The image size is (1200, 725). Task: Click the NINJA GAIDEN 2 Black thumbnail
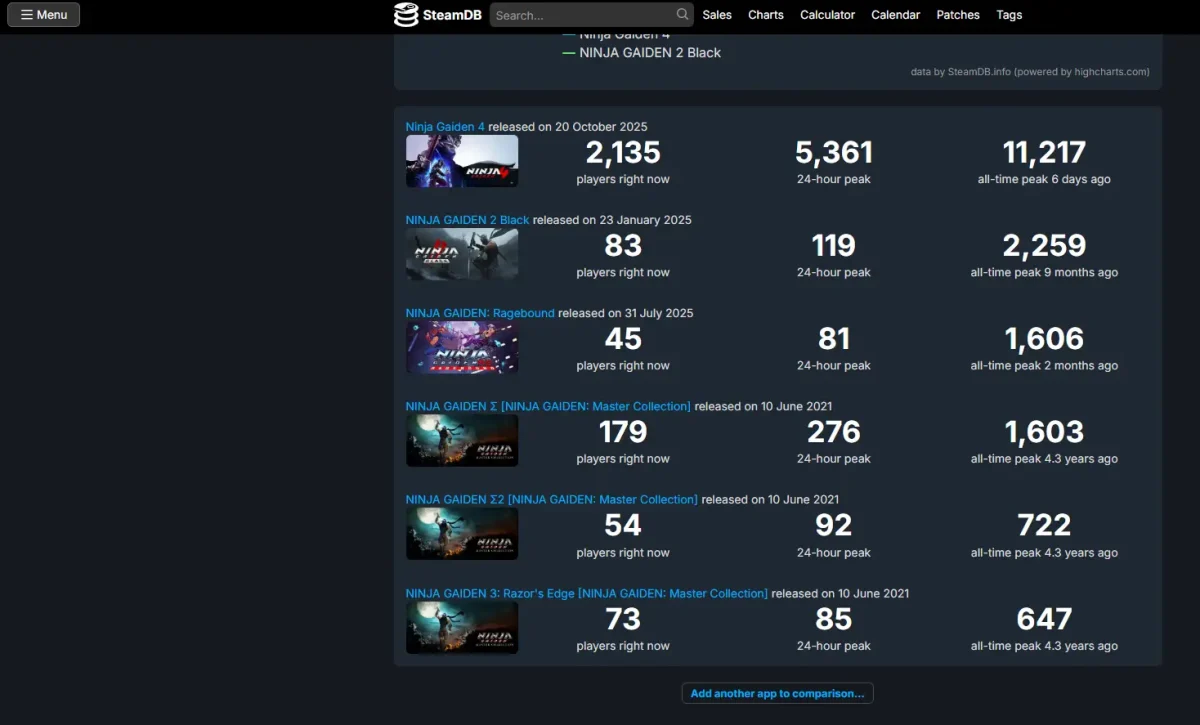(x=462, y=254)
